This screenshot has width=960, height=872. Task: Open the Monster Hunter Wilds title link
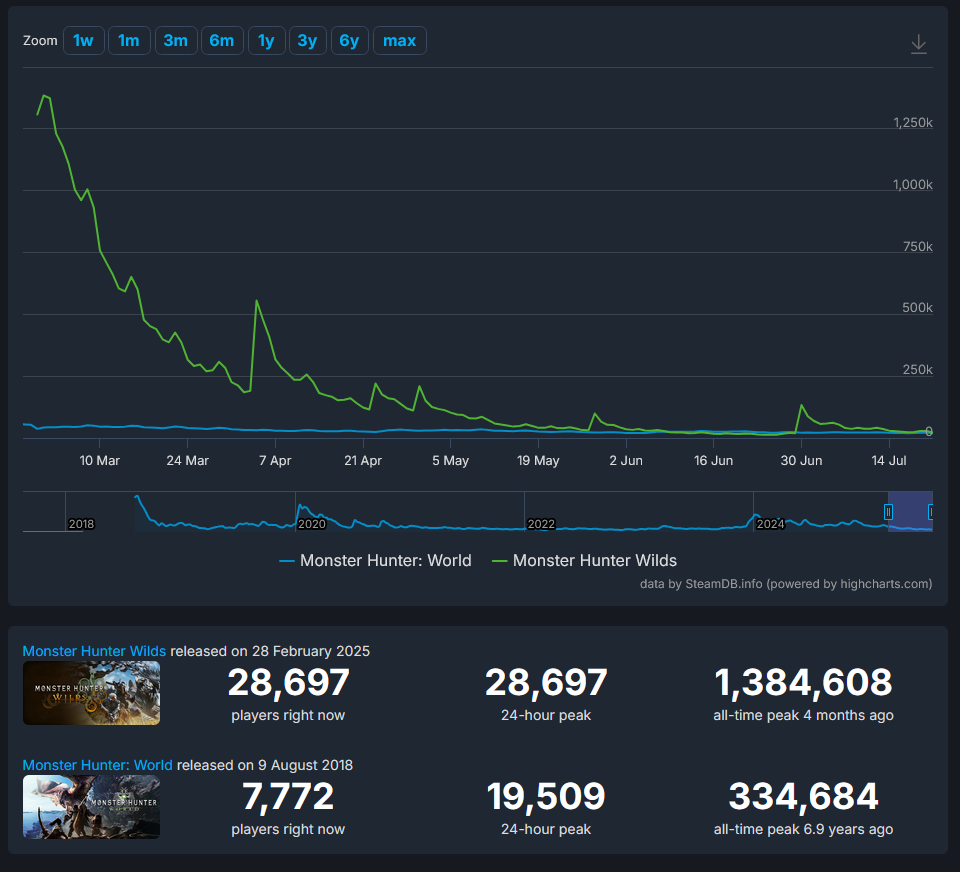[x=94, y=651]
